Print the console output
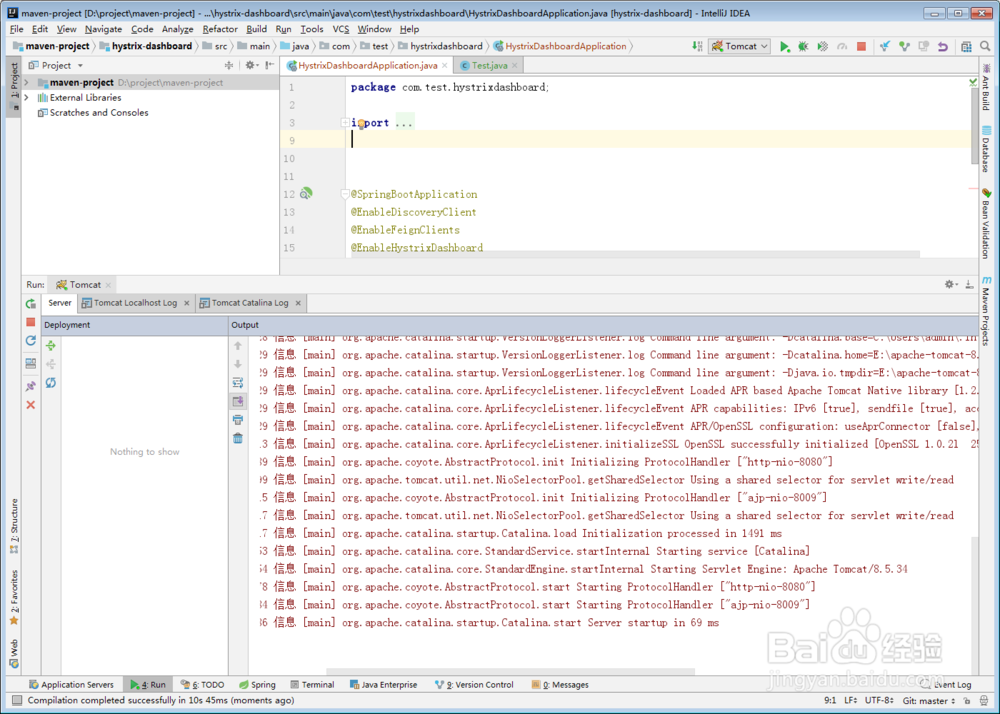 [238, 419]
